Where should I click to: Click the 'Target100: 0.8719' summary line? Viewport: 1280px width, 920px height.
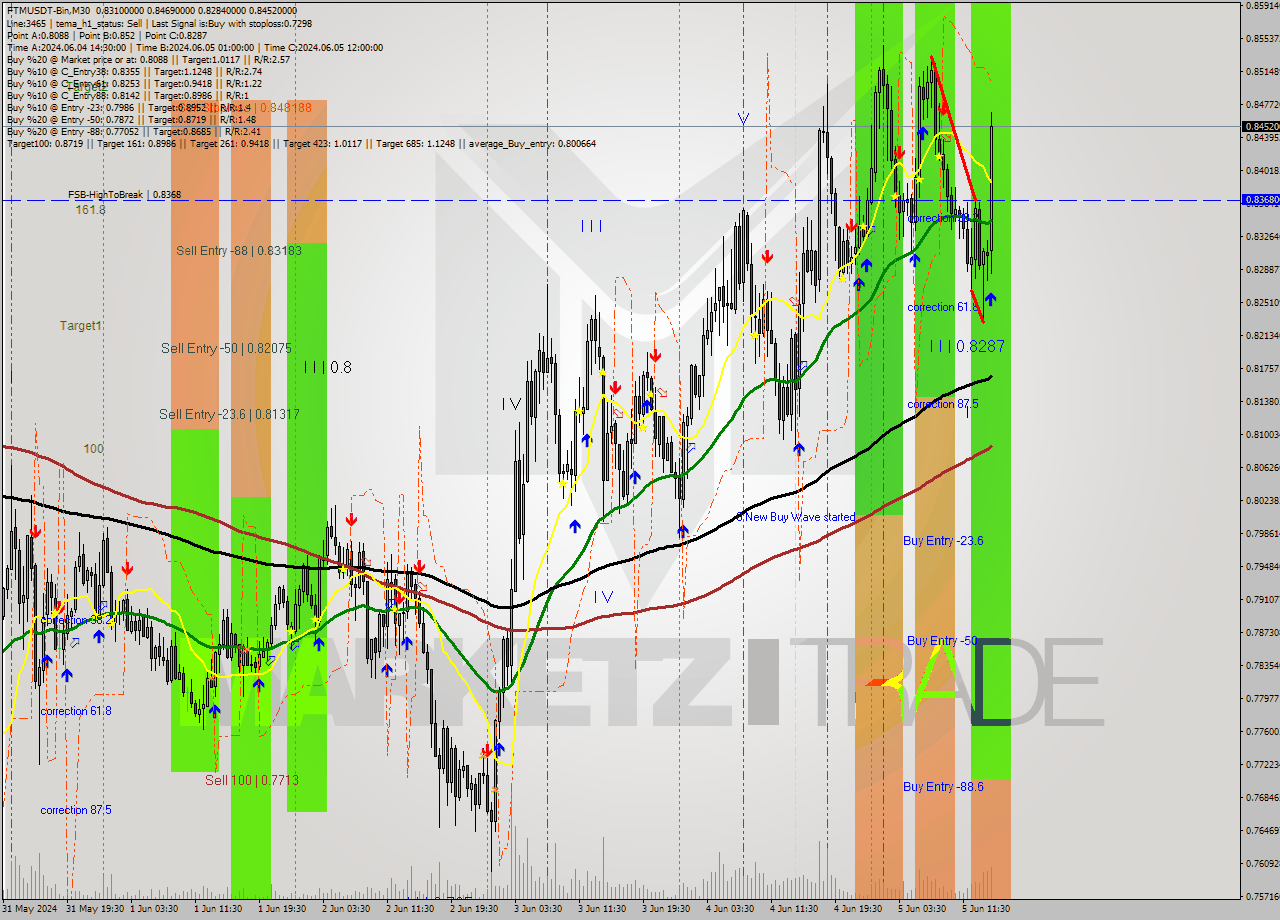pyautogui.click(x=301, y=143)
